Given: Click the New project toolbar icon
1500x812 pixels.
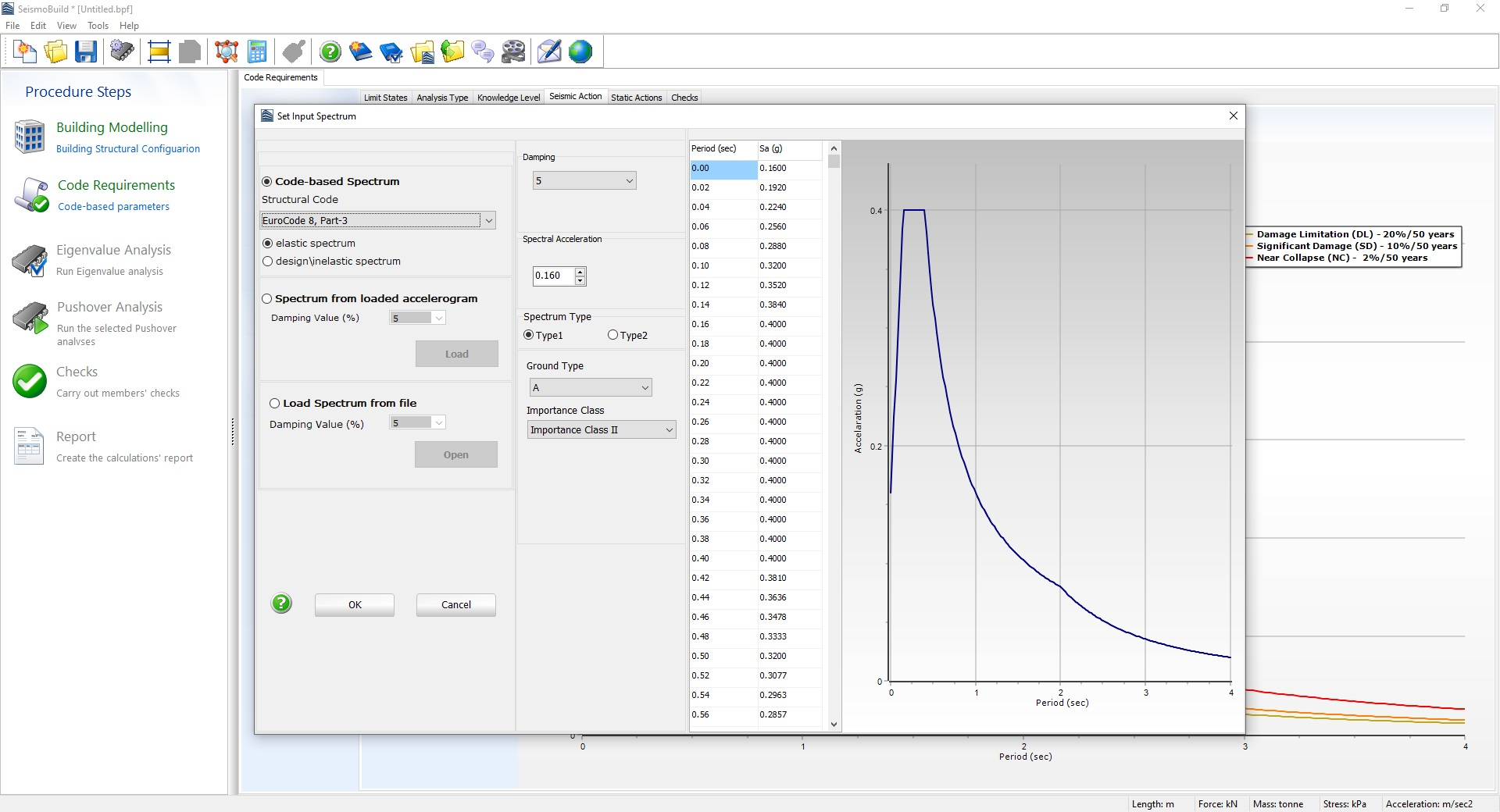Looking at the screenshot, I should pos(25,52).
